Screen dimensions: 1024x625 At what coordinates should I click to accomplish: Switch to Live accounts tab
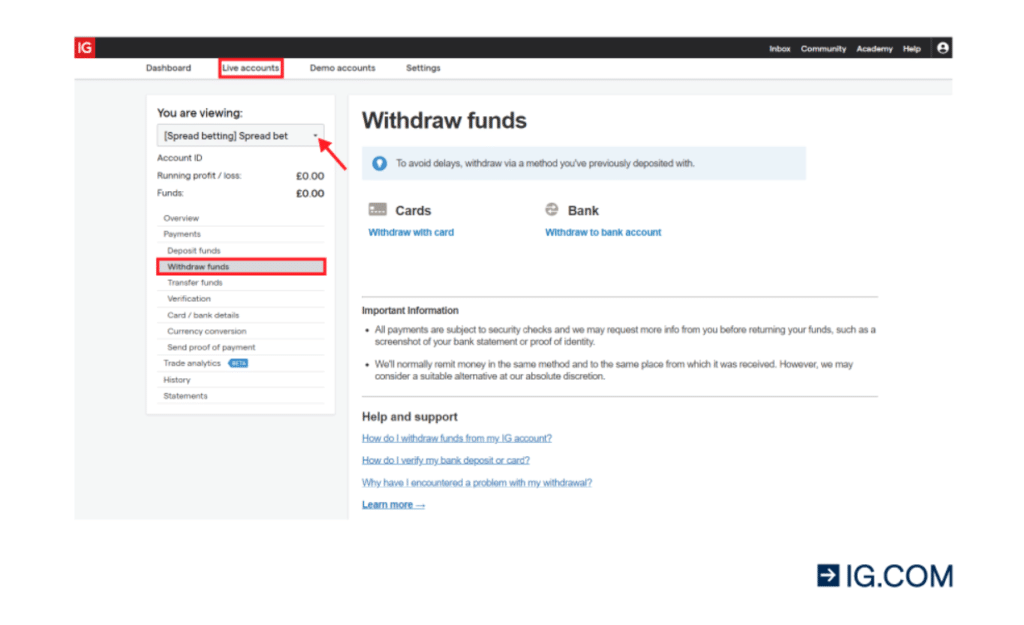pos(251,68)
